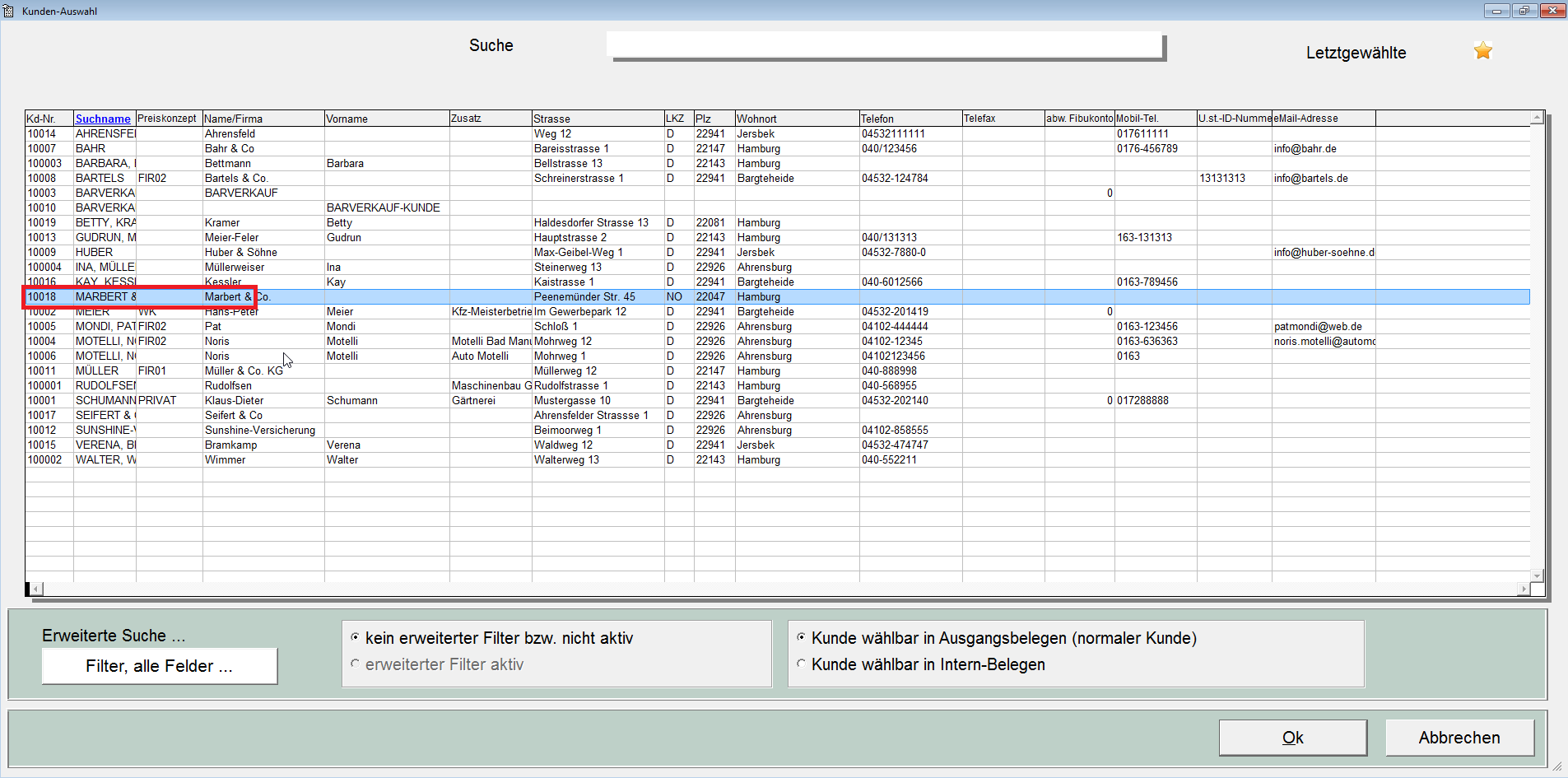Click the horizontal scroll right arrow
The image size is (1568, 778).
coord(1524,589)
